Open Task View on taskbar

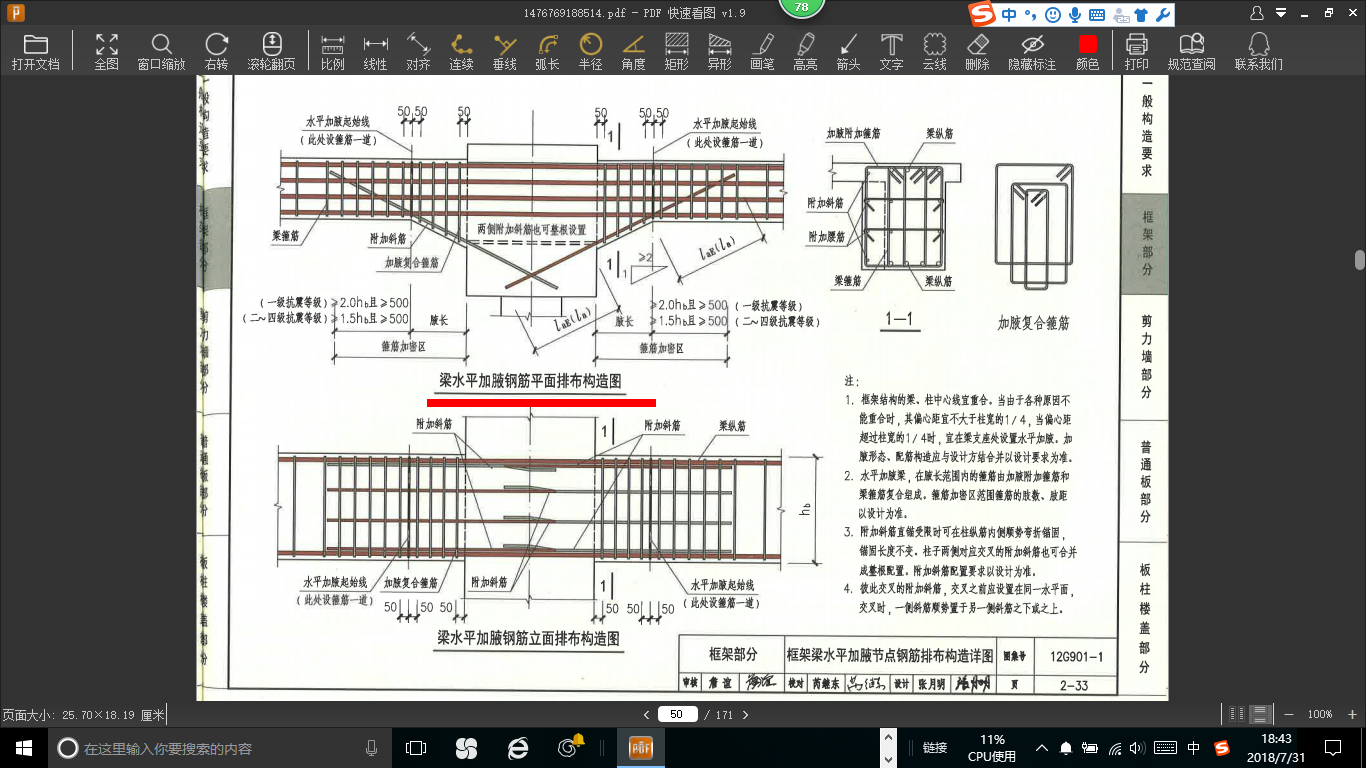416,747
